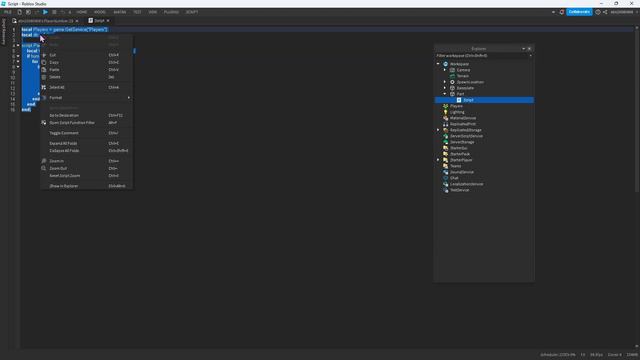Expand the Camera node in Explorer
The width and height of the screenshot is (640, 360).
[445, 70]
